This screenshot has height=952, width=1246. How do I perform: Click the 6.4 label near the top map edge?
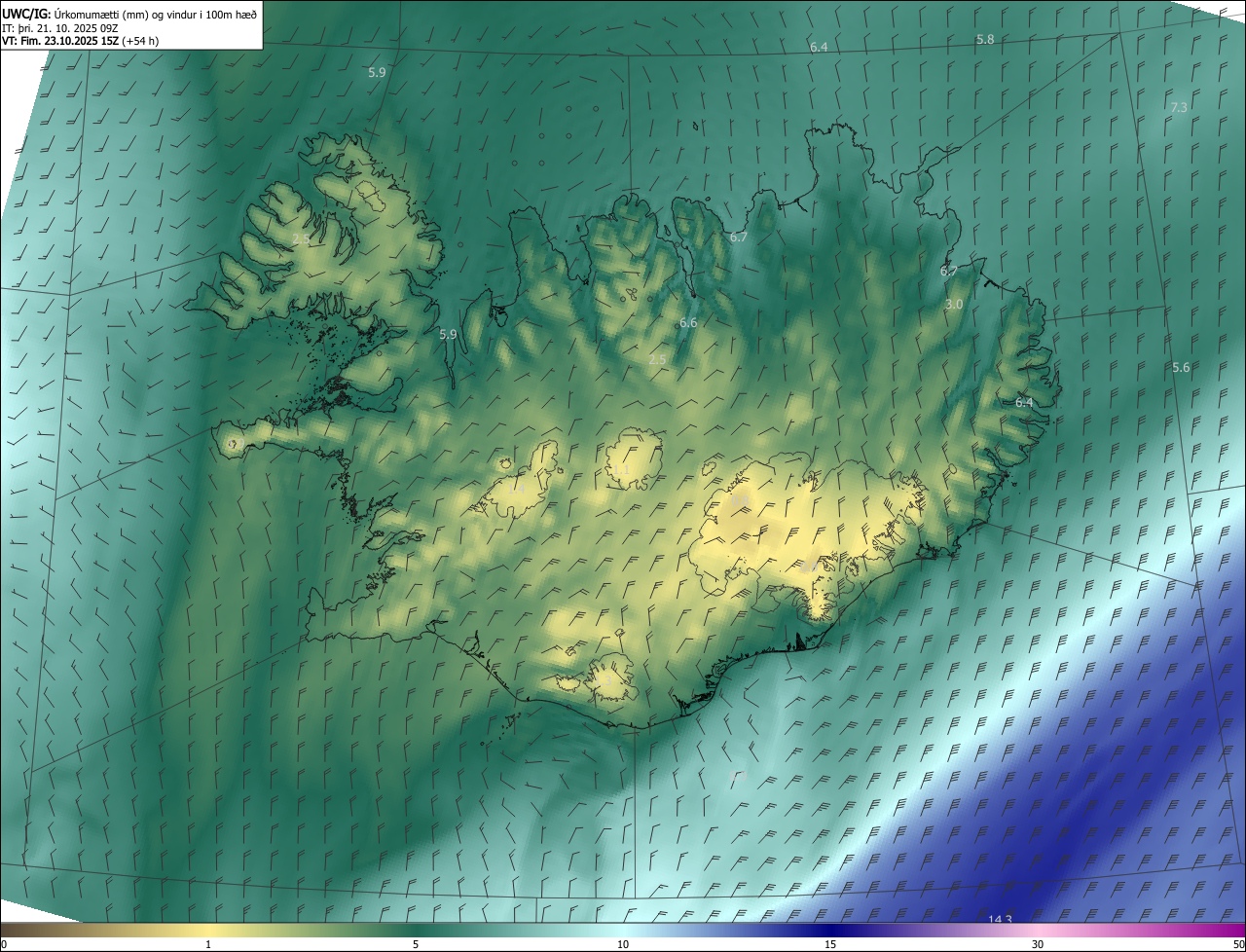[x=819, y=48]
